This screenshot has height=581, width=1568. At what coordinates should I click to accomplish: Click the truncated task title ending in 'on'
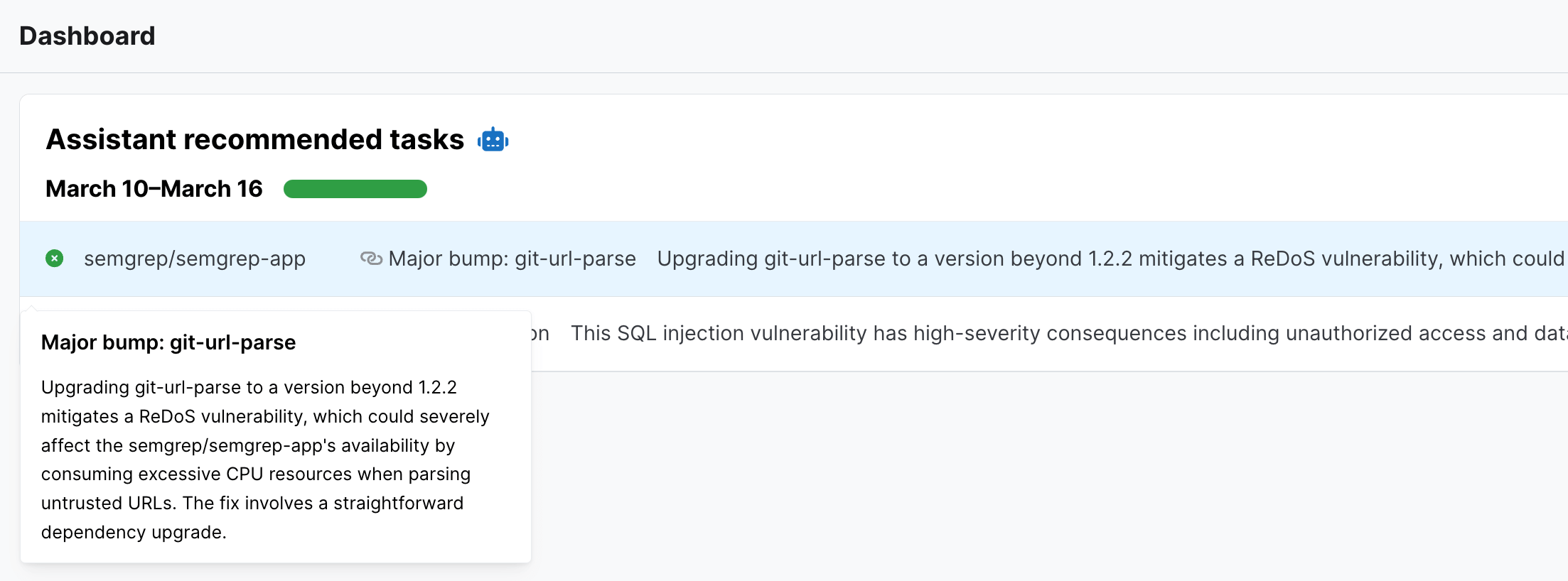point(540,333)
